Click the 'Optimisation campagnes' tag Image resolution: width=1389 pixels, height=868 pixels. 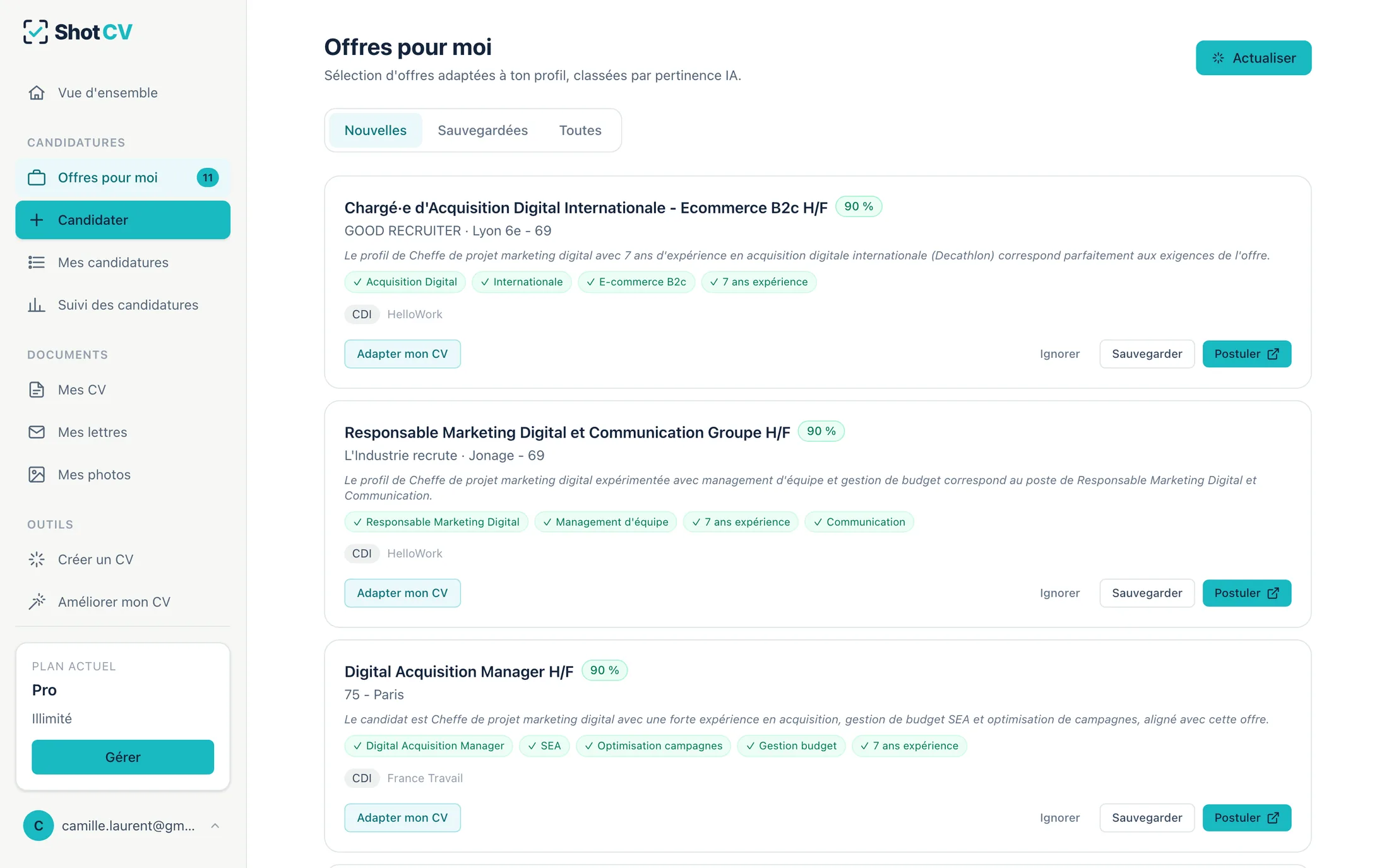coord(653,746)
